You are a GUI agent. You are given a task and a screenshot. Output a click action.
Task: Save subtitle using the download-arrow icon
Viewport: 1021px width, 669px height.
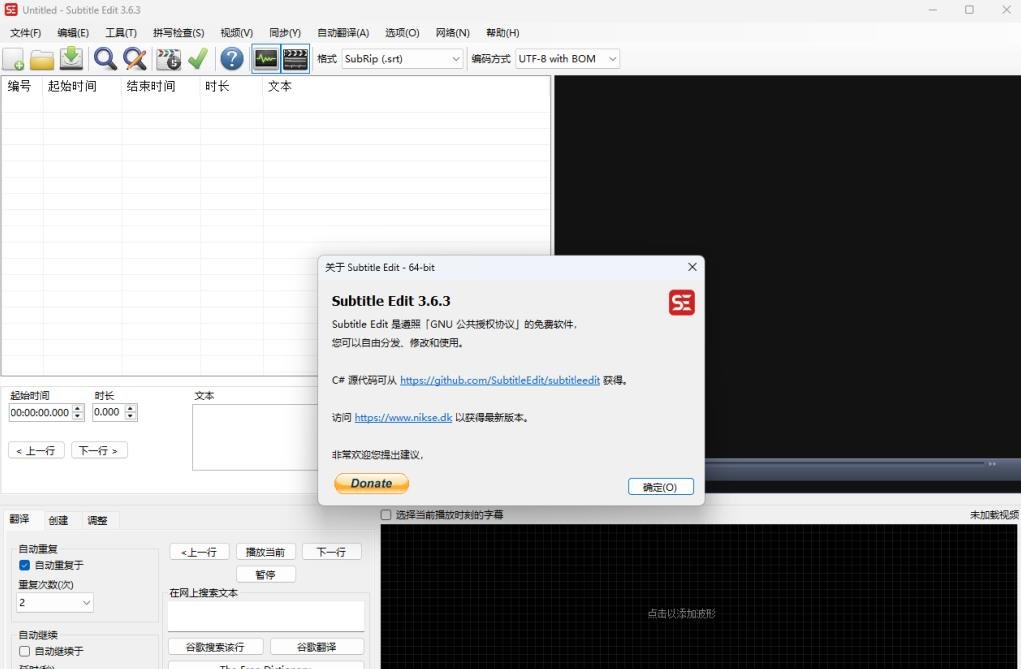pos(71,59)
